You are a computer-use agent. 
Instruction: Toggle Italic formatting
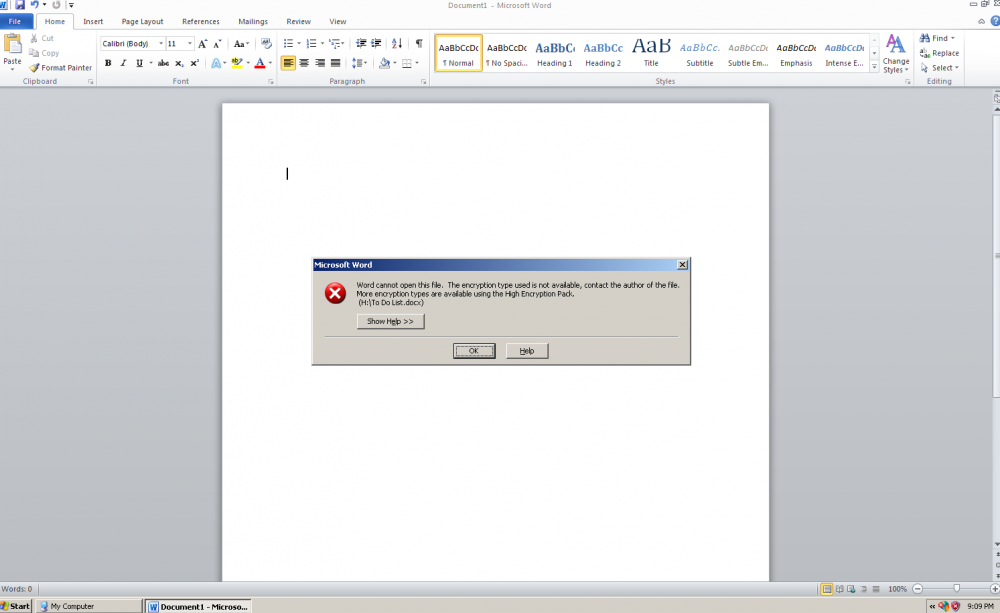[x=123, y=63]
